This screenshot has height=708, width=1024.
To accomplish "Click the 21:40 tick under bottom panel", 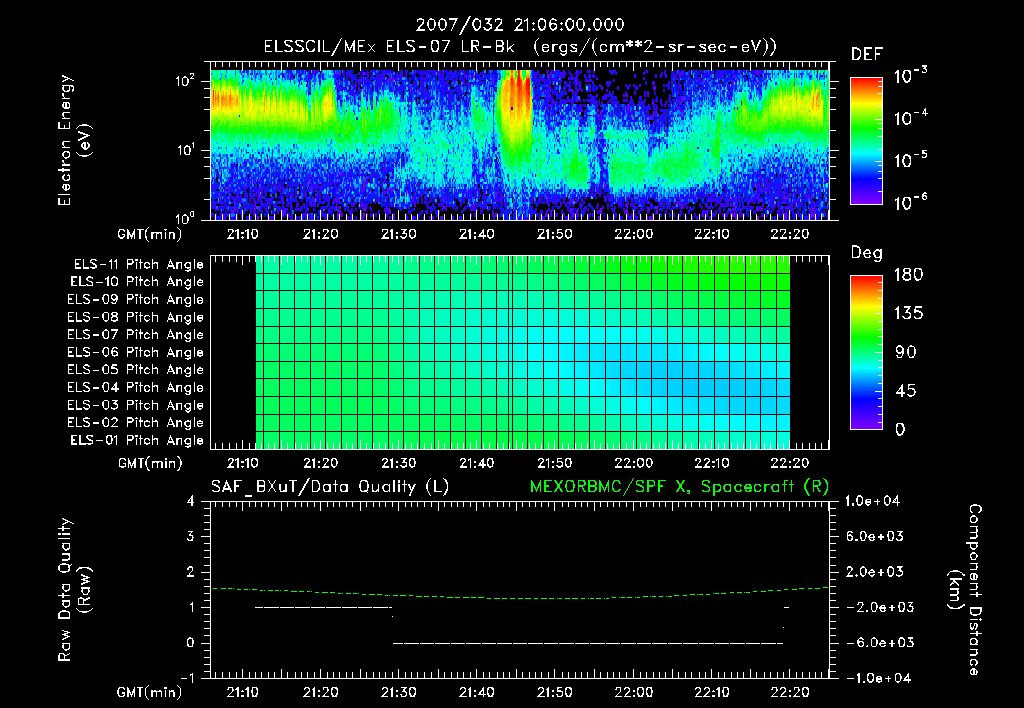I will [x=477, y=692].
